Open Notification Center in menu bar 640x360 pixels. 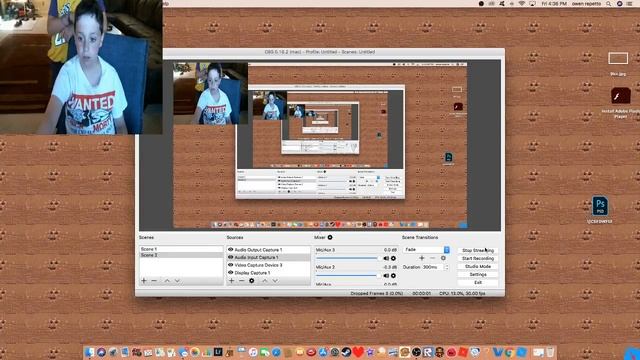click(629, 3)
